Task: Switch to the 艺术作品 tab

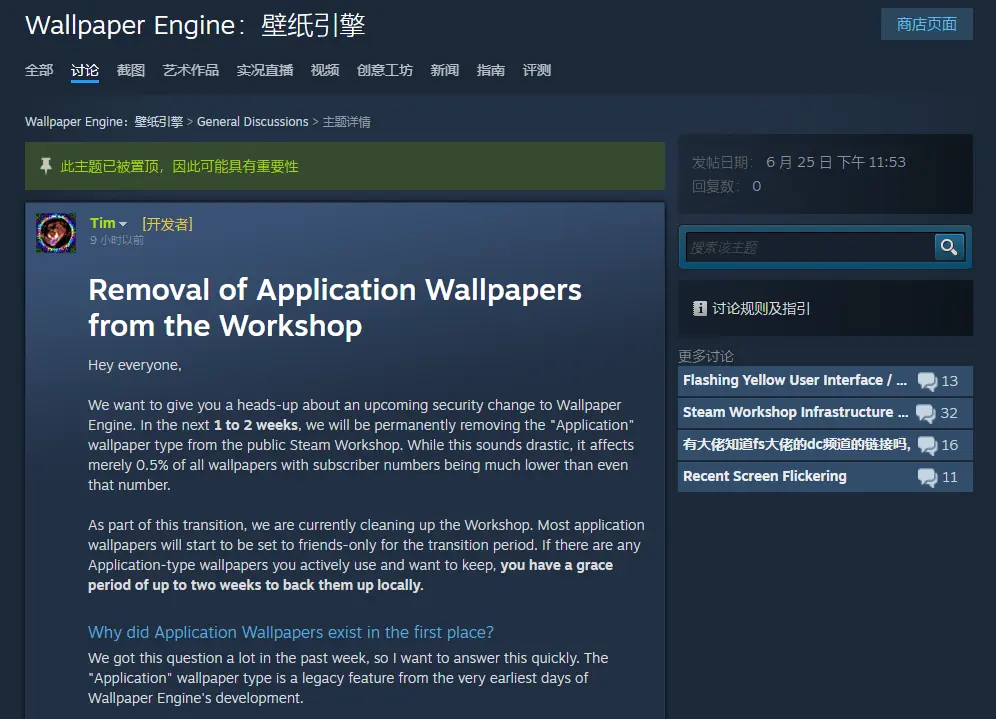Action: pyautogui.click(x=191, y=70)
